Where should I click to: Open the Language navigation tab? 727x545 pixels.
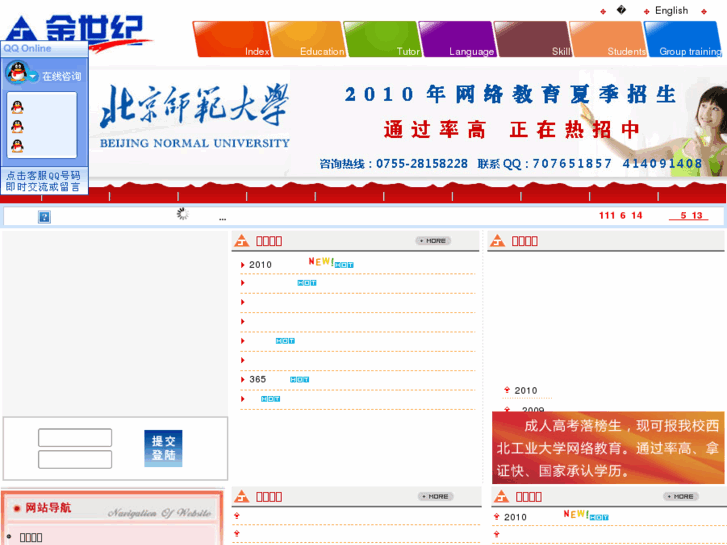[x=457, y=39]
